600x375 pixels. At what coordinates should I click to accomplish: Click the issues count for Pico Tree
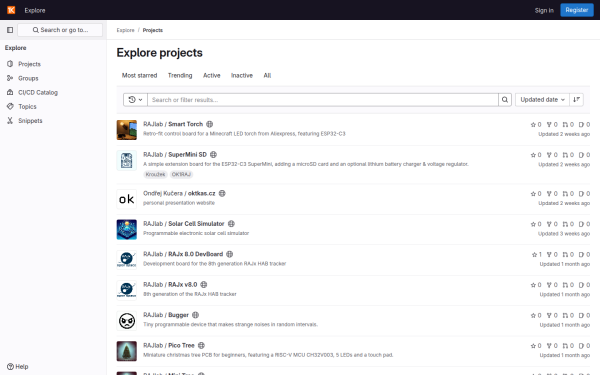584,346
